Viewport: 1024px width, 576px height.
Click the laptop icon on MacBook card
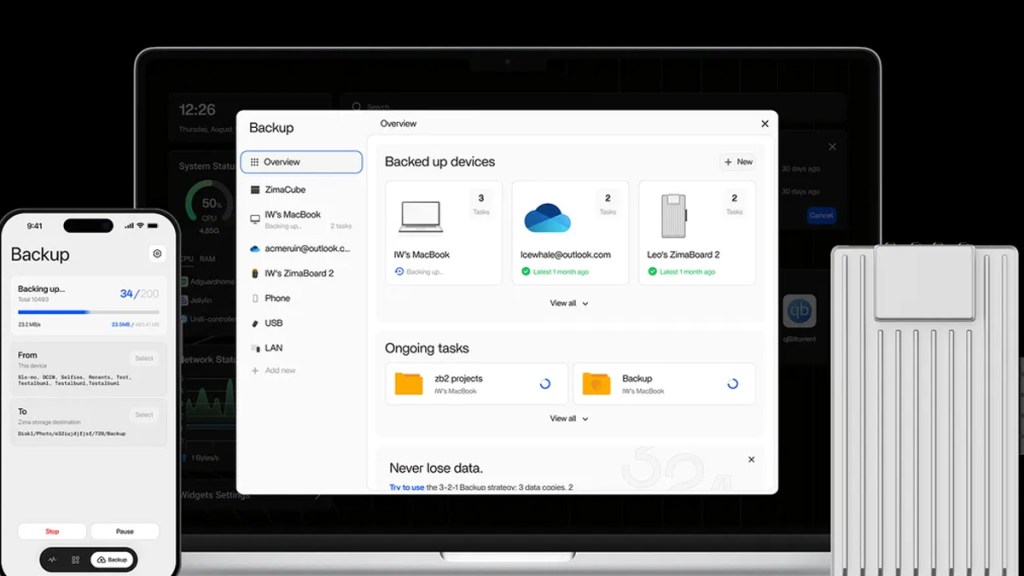(x=421, y=217)
